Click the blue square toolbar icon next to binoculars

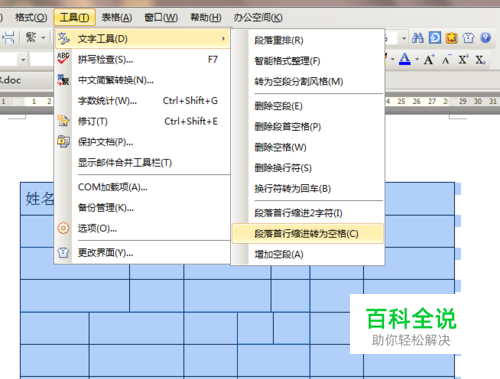pos(435,38)
